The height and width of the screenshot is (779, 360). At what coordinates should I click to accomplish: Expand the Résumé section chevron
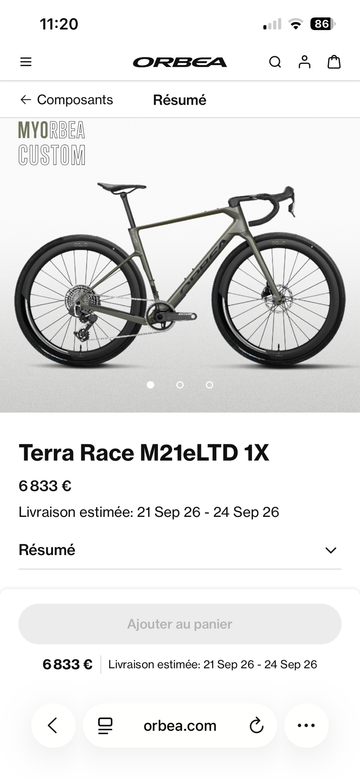pyautogui.click(x=331, y=550)
